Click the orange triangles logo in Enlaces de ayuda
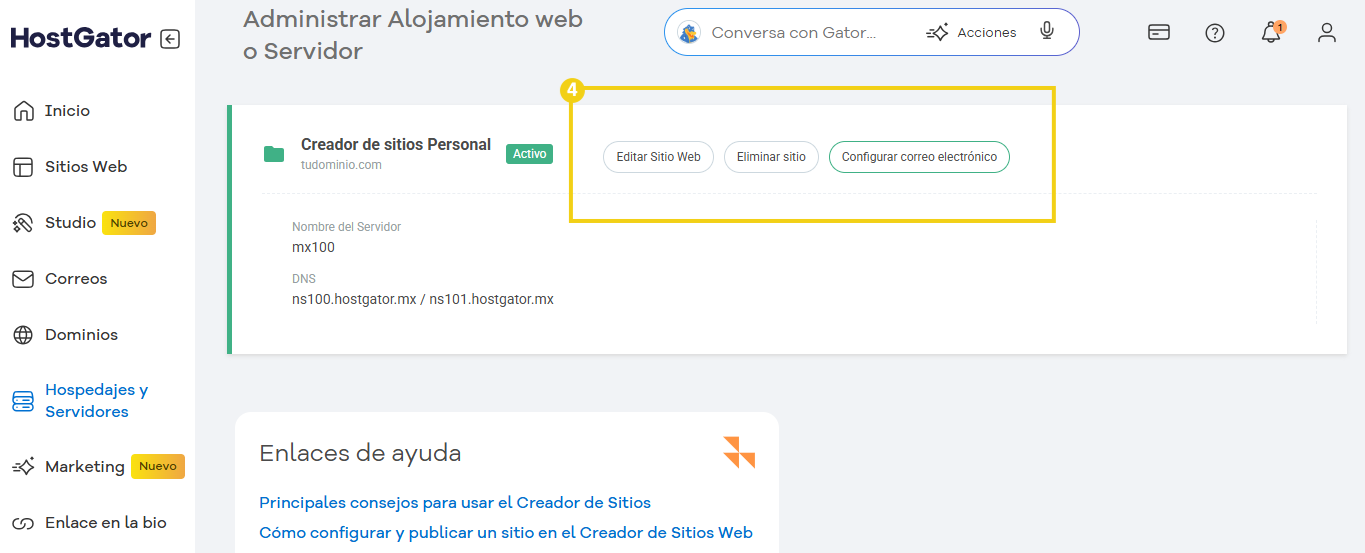The image size is (1365, 553). [739, 452]
